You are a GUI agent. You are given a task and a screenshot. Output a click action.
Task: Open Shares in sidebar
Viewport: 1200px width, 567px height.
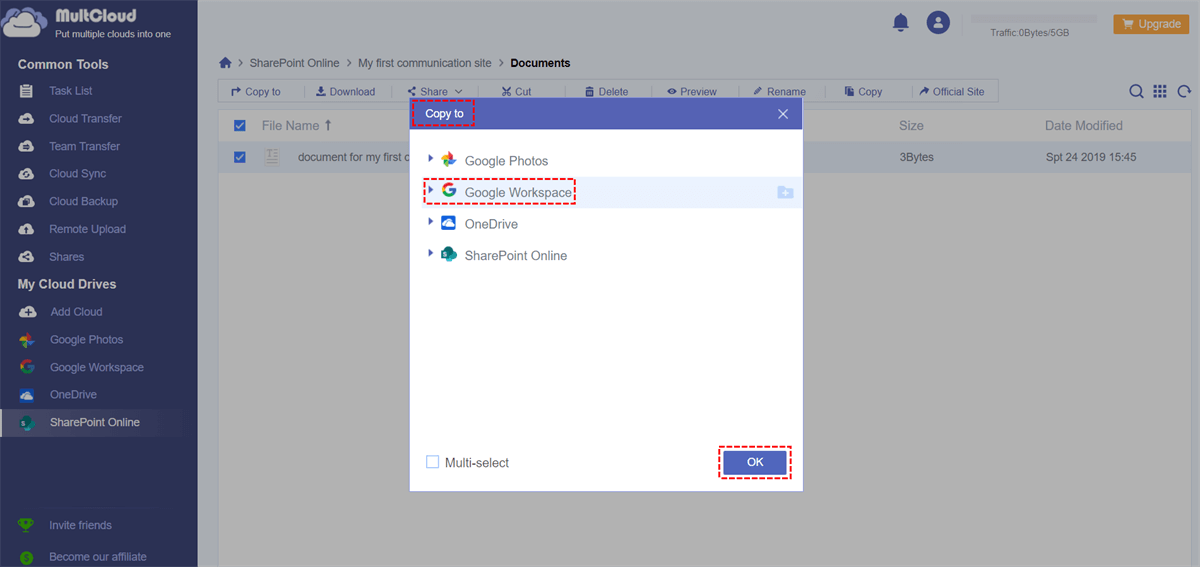67,257
